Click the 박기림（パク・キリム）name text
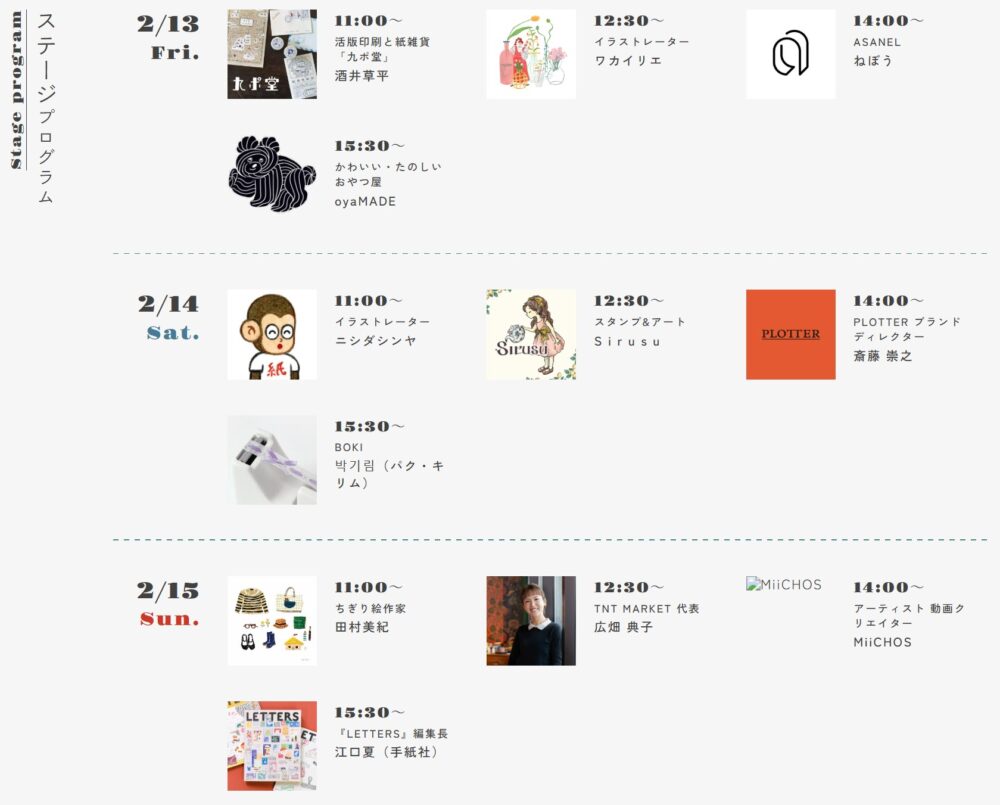The height and width of the screenshot is (805, 1000). [390, 475]
